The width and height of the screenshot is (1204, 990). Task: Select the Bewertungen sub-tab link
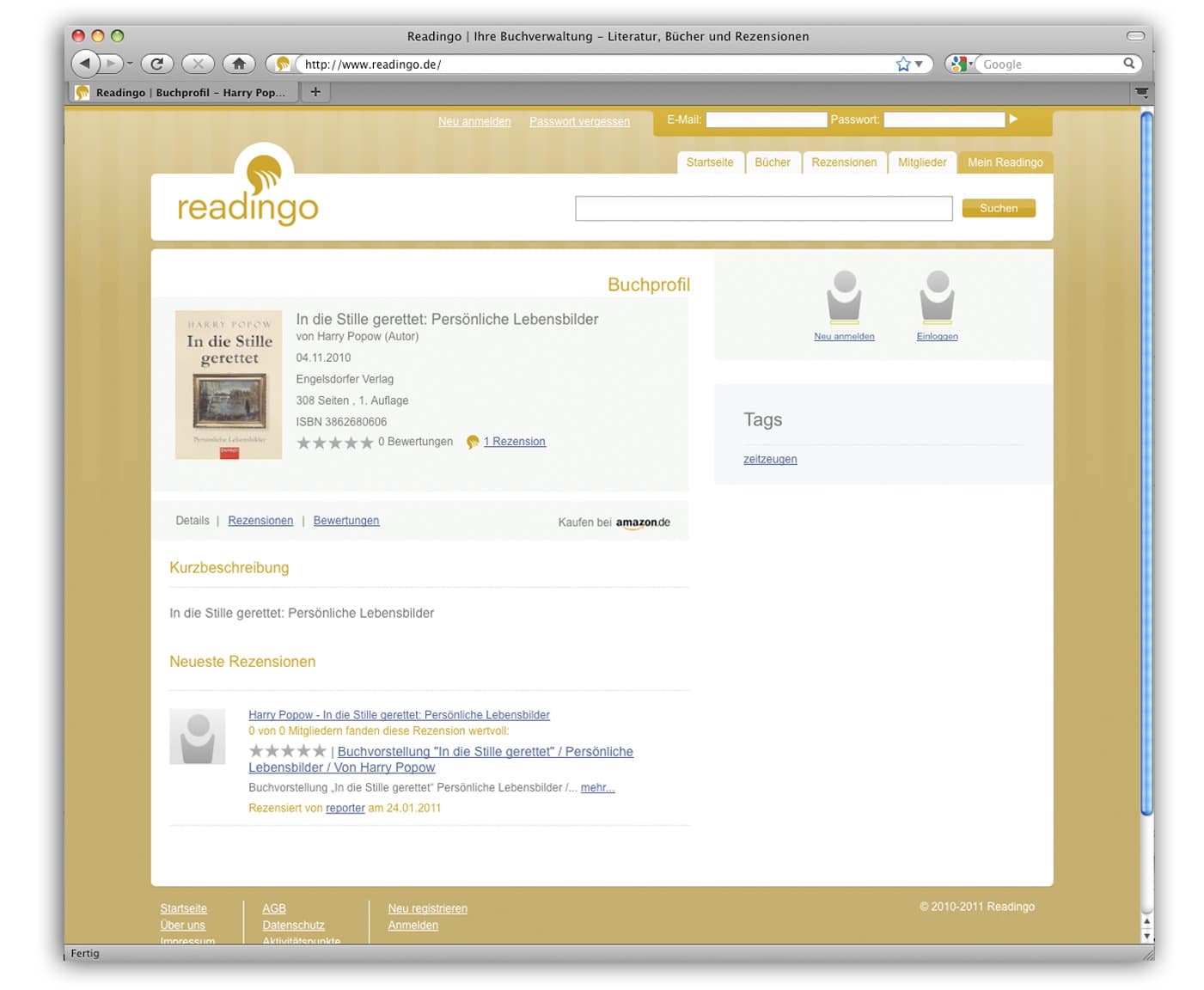coord(346,521)
